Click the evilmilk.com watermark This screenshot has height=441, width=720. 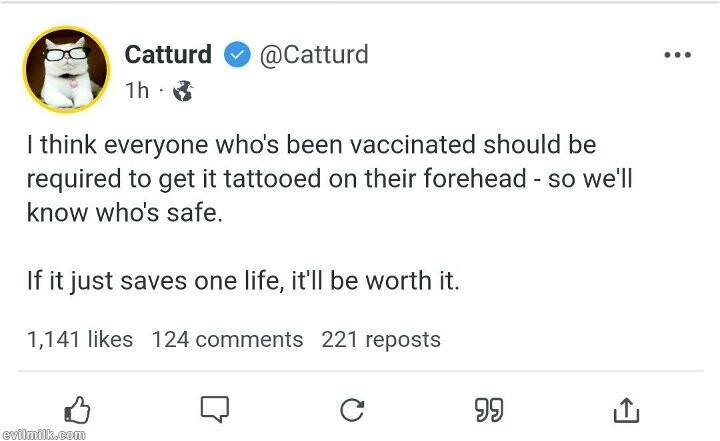pos(43,435)
